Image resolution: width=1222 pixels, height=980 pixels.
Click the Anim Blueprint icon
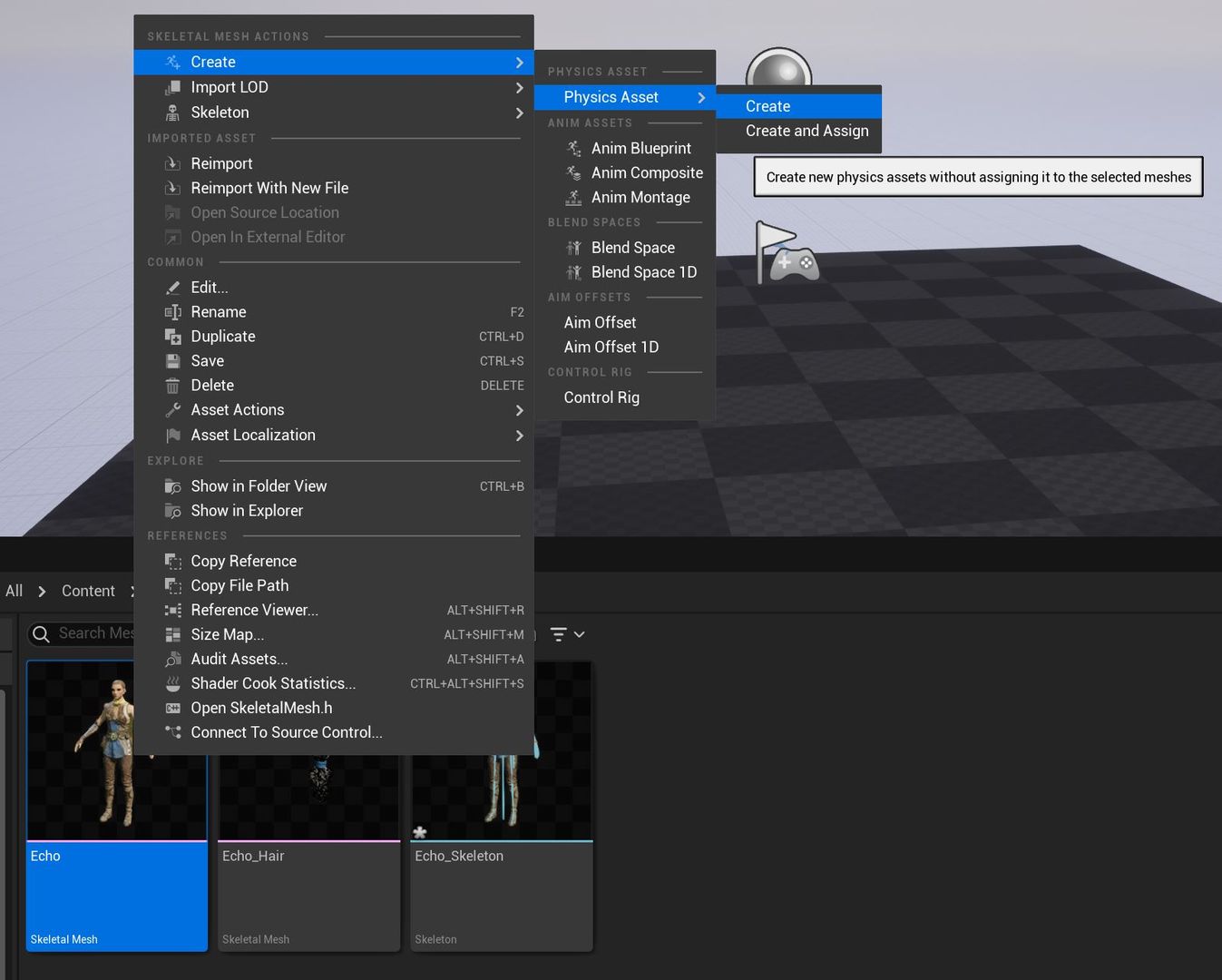point(573,148)
